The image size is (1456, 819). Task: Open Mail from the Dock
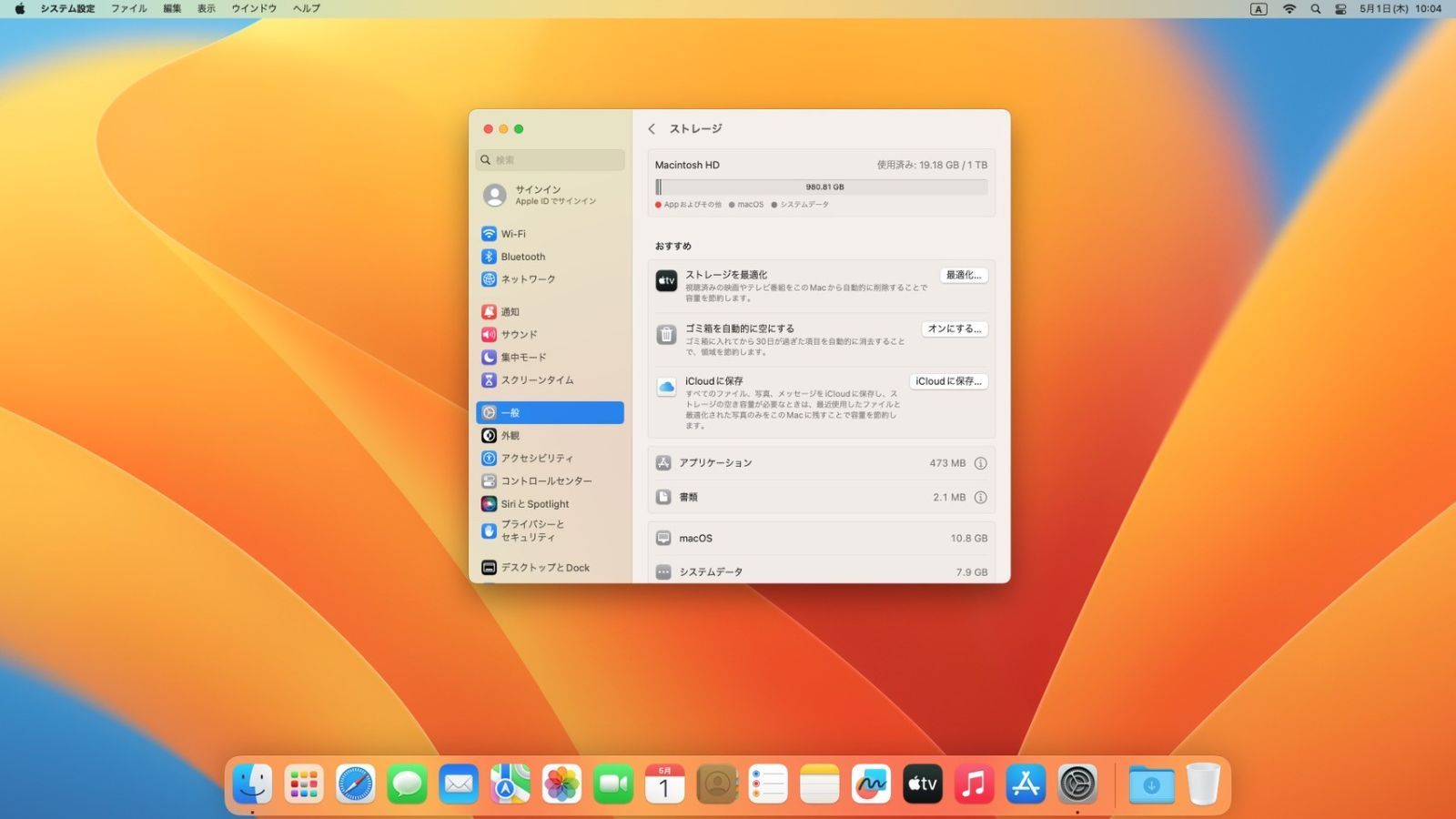pos(459,784)
